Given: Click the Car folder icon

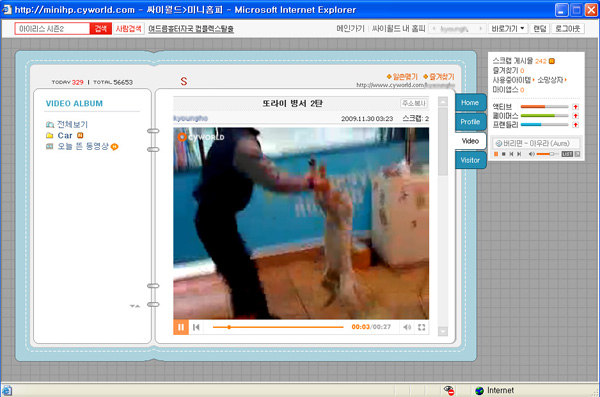Looking at the screenshot, I should click(50, 136).
